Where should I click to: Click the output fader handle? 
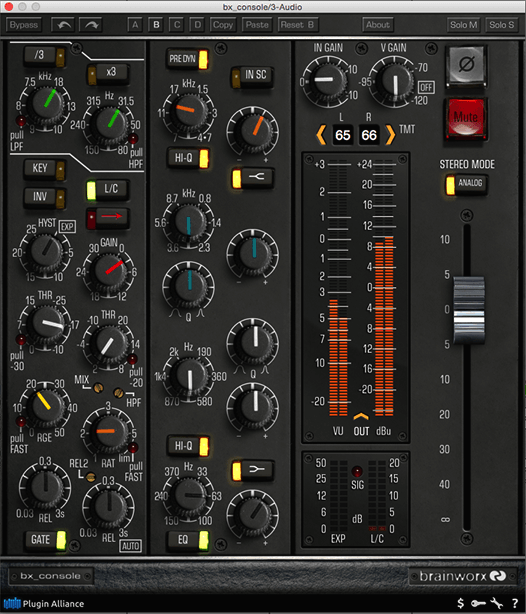tap(469, 309)
